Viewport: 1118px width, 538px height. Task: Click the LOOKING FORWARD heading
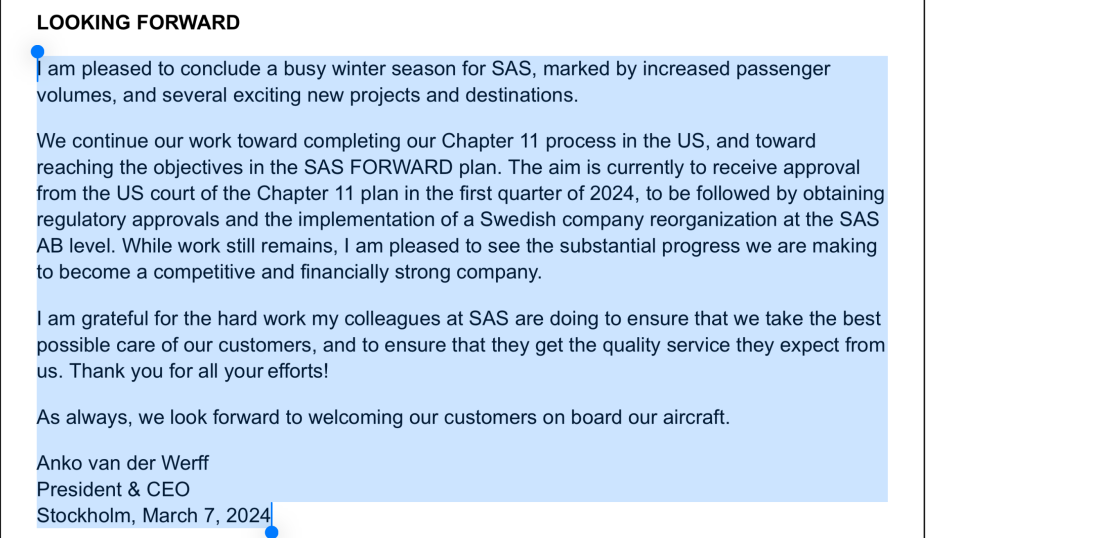(138, 23)
